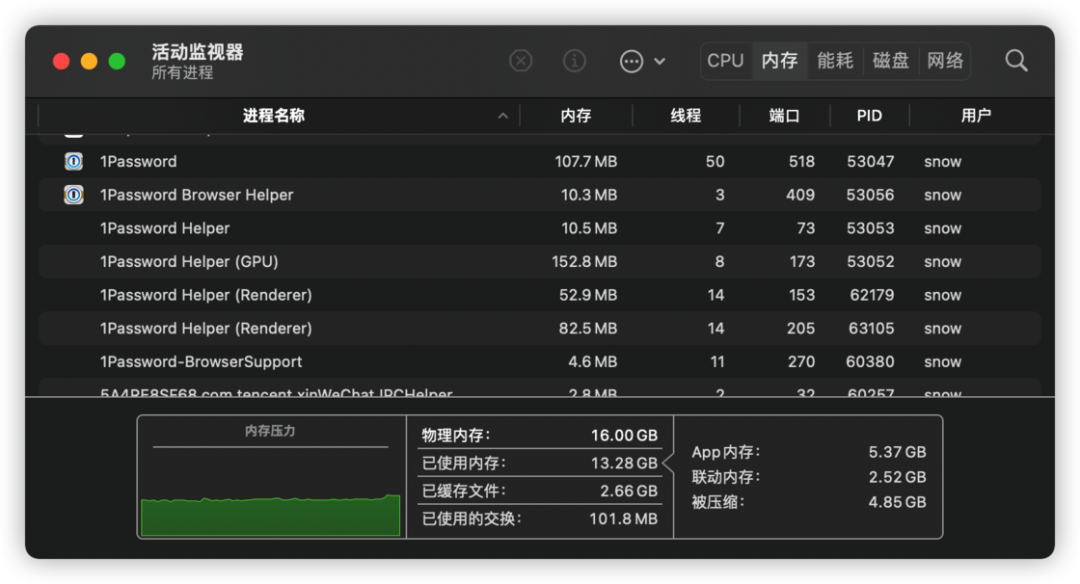The width and height of the screenshot is (1080, 584).
Task: Select the 1Password Browser Helper icon
Action: (x=74, y=195)
